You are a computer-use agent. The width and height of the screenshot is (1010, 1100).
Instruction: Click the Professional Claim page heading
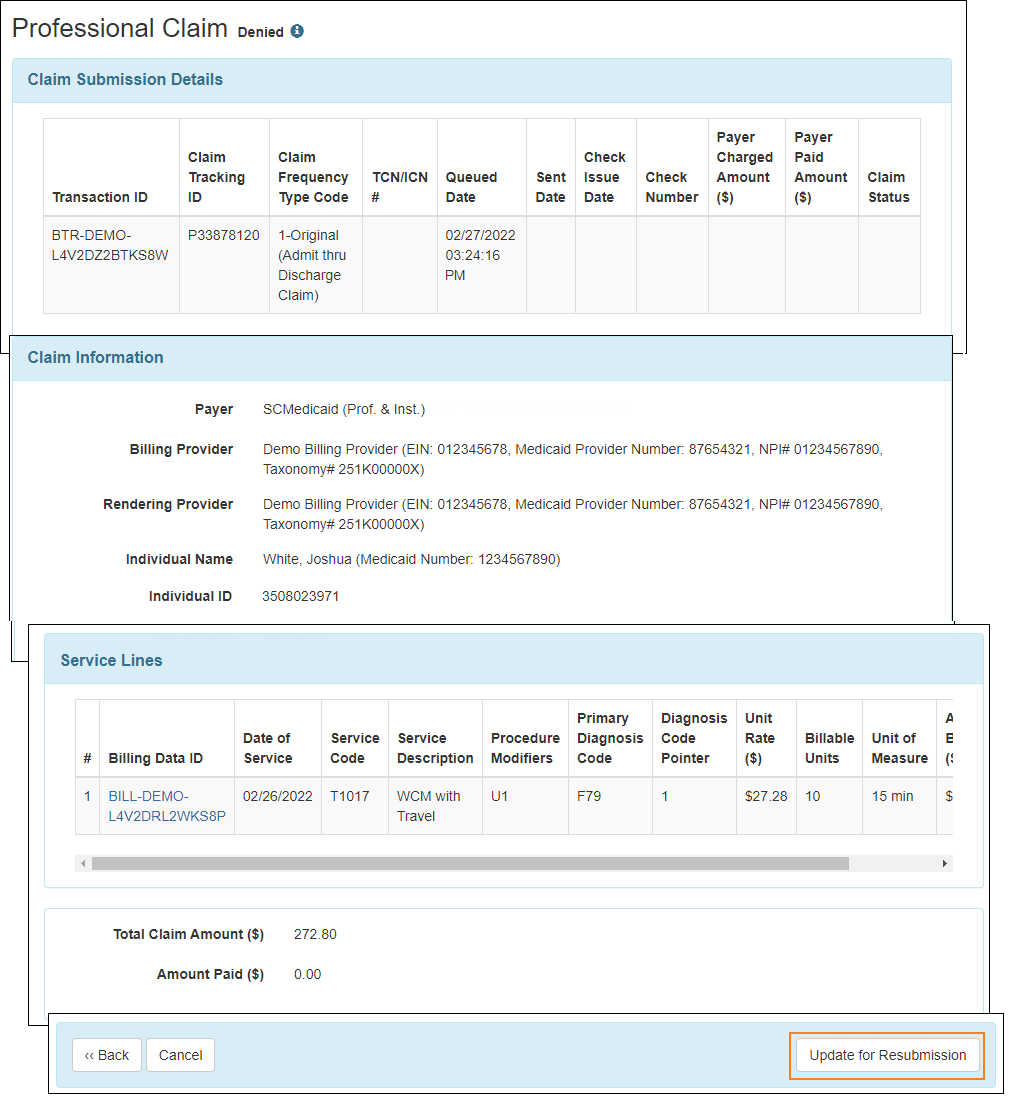120,28
